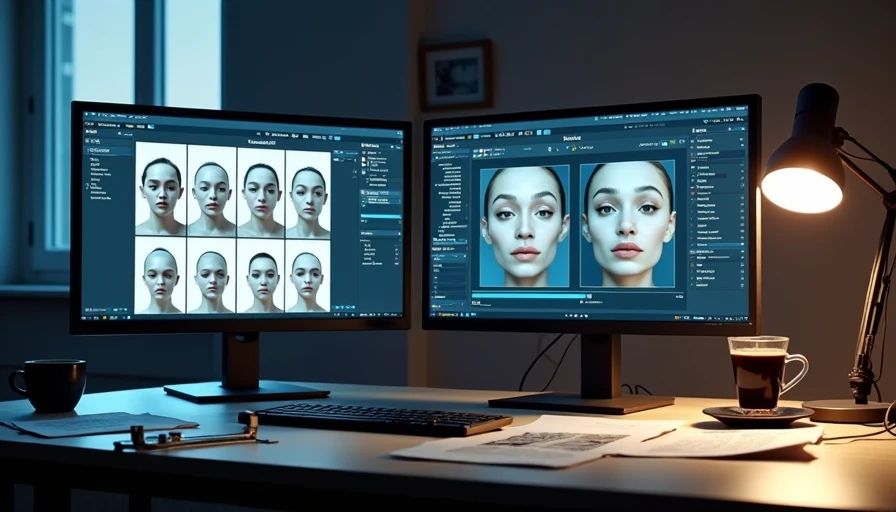Click progress bar handle on right monitor
The height and width of the screenshot is (512, 896).
pos(590,296)
